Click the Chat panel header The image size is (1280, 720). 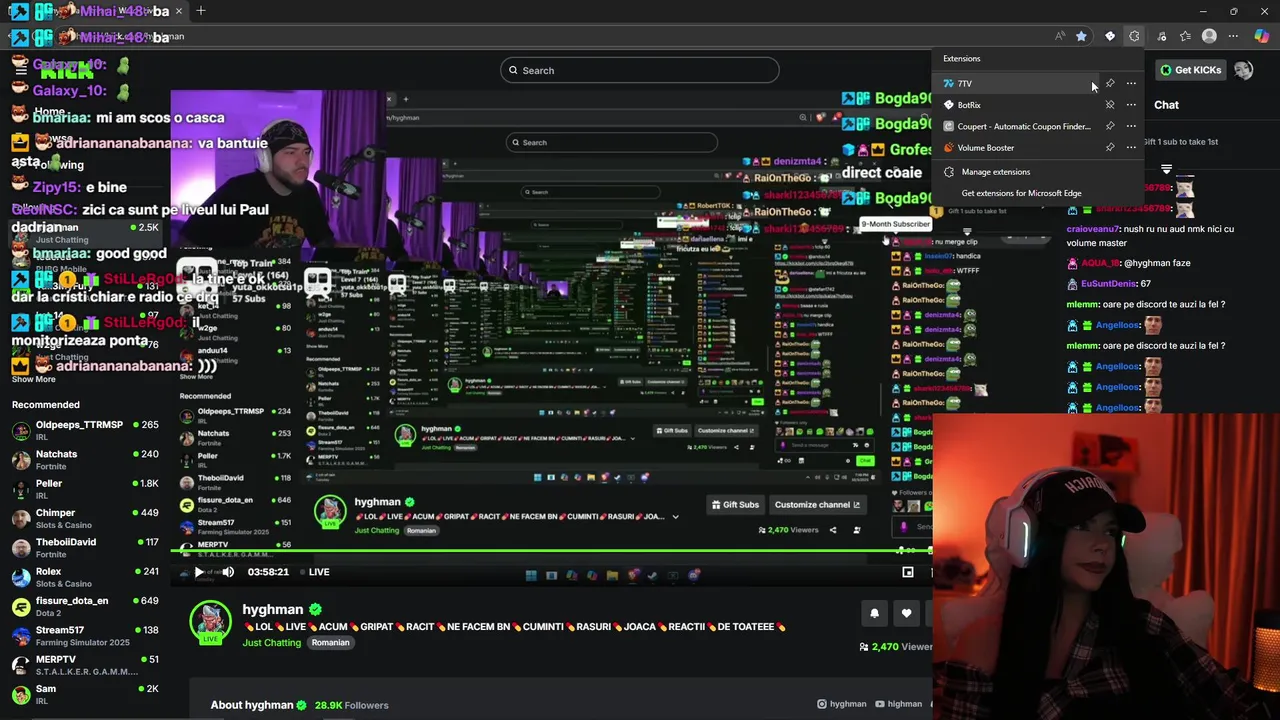(x=1166, y=105)
